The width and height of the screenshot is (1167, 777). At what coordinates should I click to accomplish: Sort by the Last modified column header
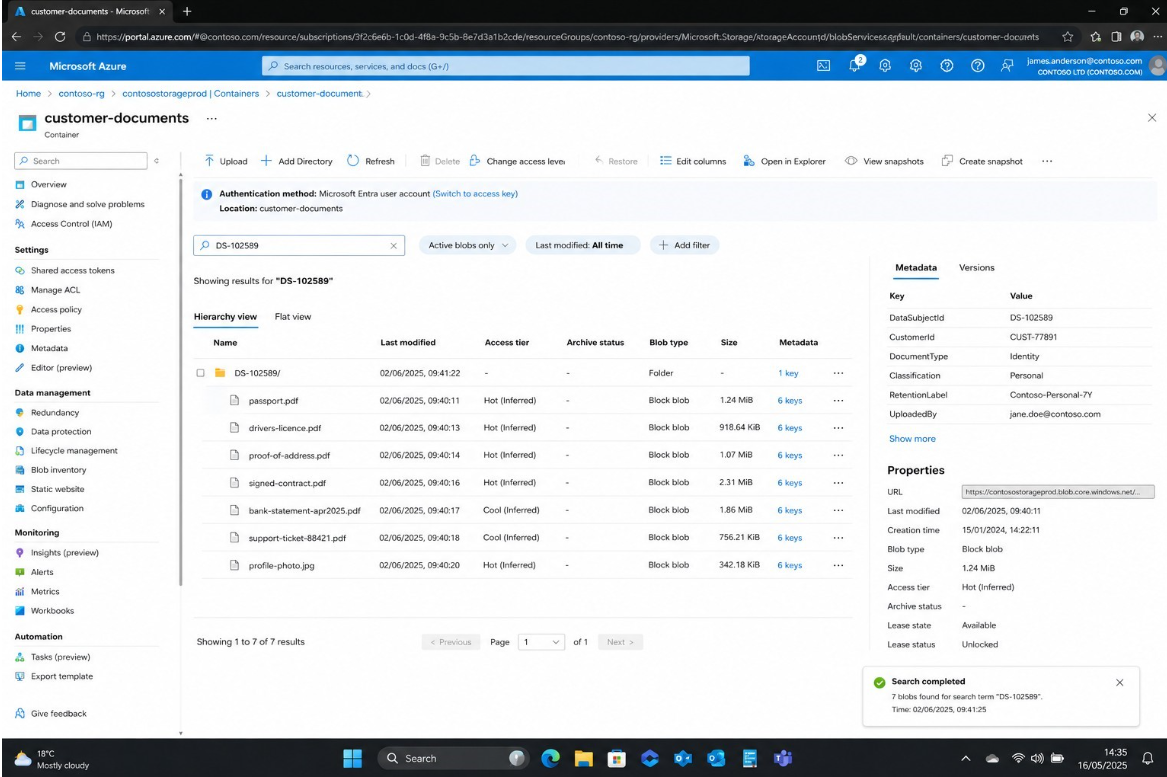pyautogui.click(x=407, y=342)
